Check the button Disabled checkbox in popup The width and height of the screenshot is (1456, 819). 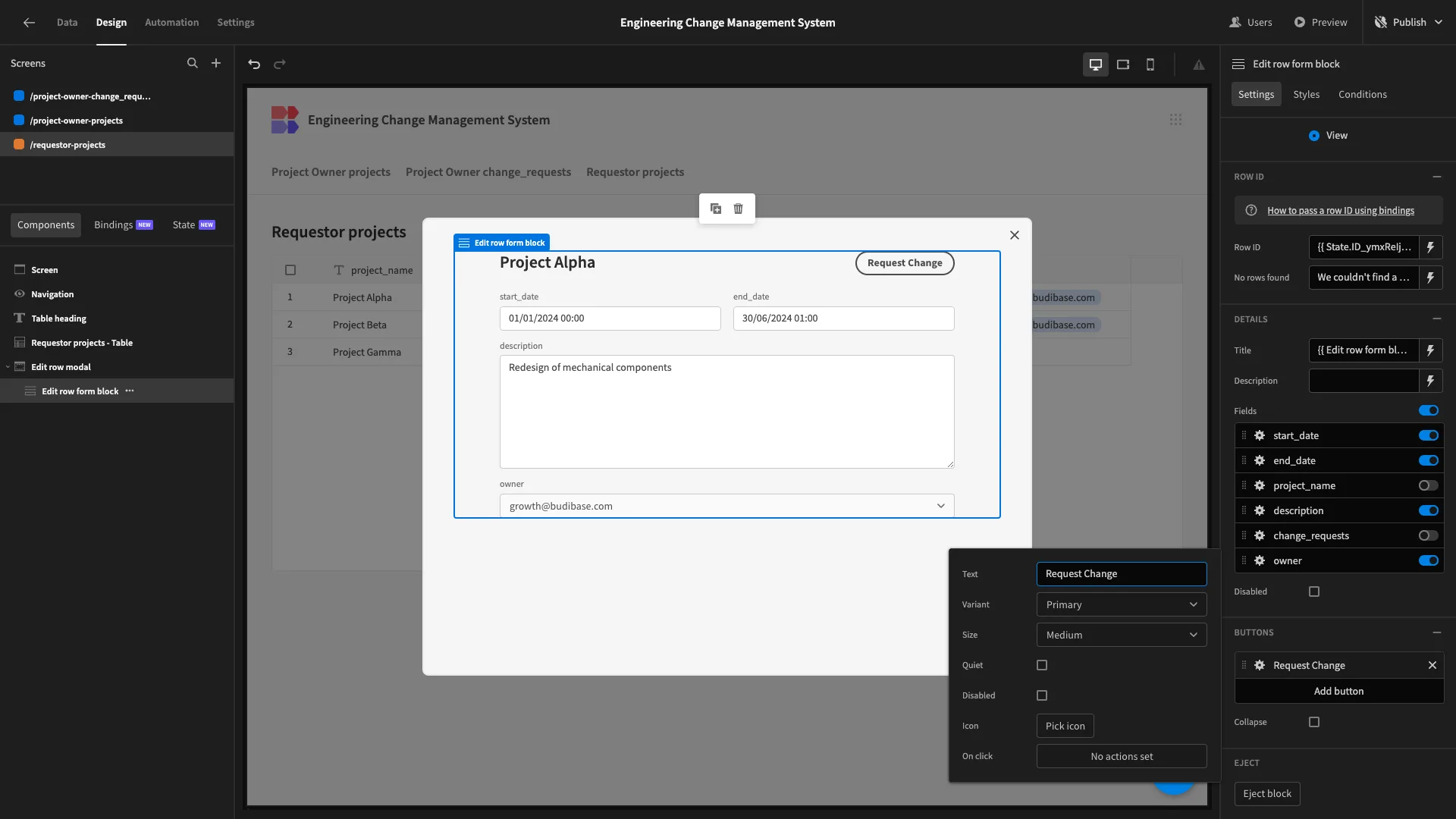coord(1042,695)
